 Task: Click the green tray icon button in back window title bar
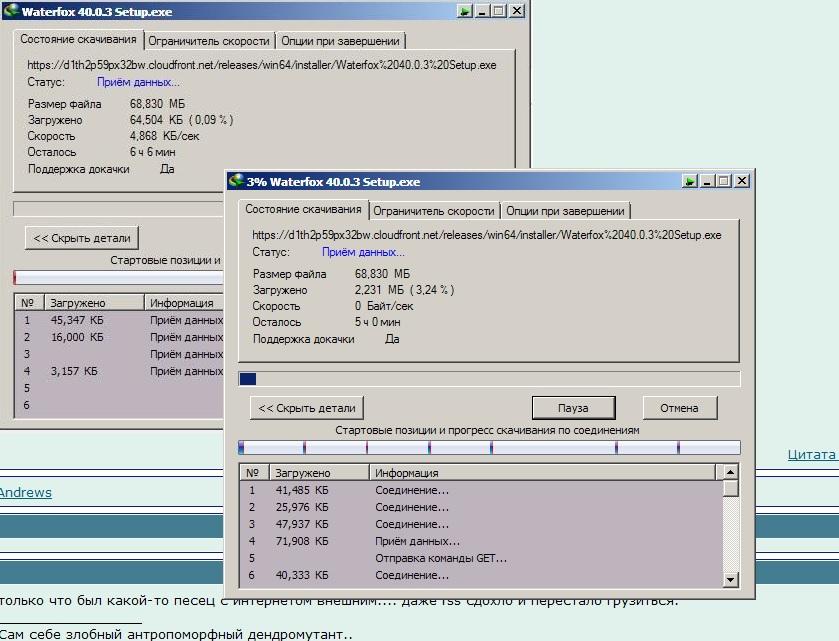(465, 11)
